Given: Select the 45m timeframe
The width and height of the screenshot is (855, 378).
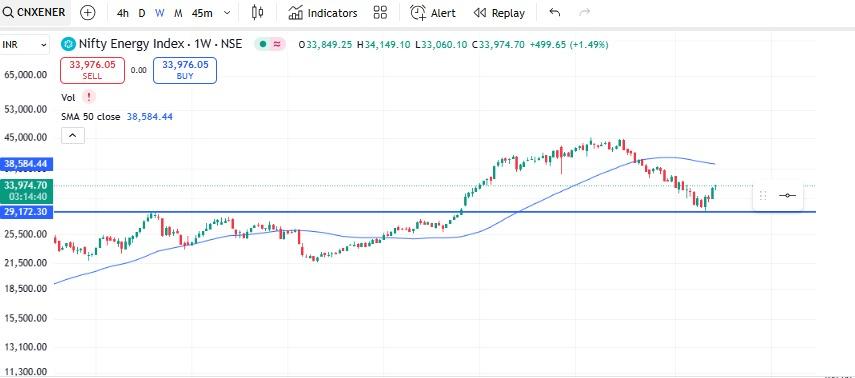Looking at the screenshot, I should pos(202,13).
